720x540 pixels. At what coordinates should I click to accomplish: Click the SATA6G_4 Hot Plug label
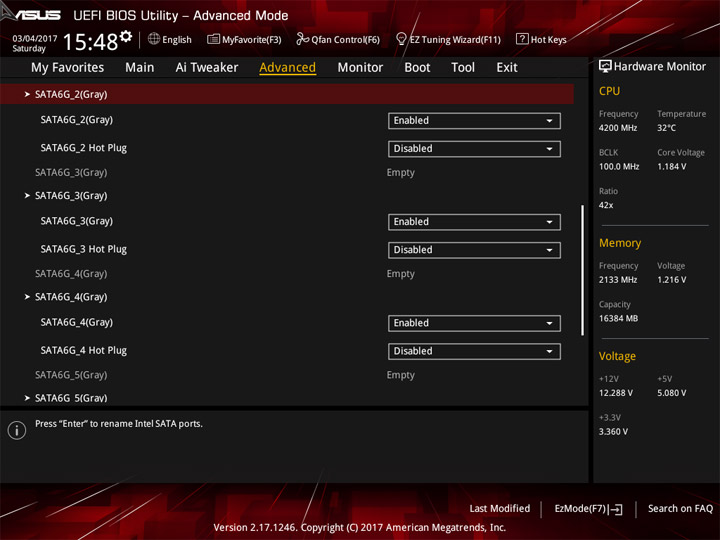(x=84, y=350)
